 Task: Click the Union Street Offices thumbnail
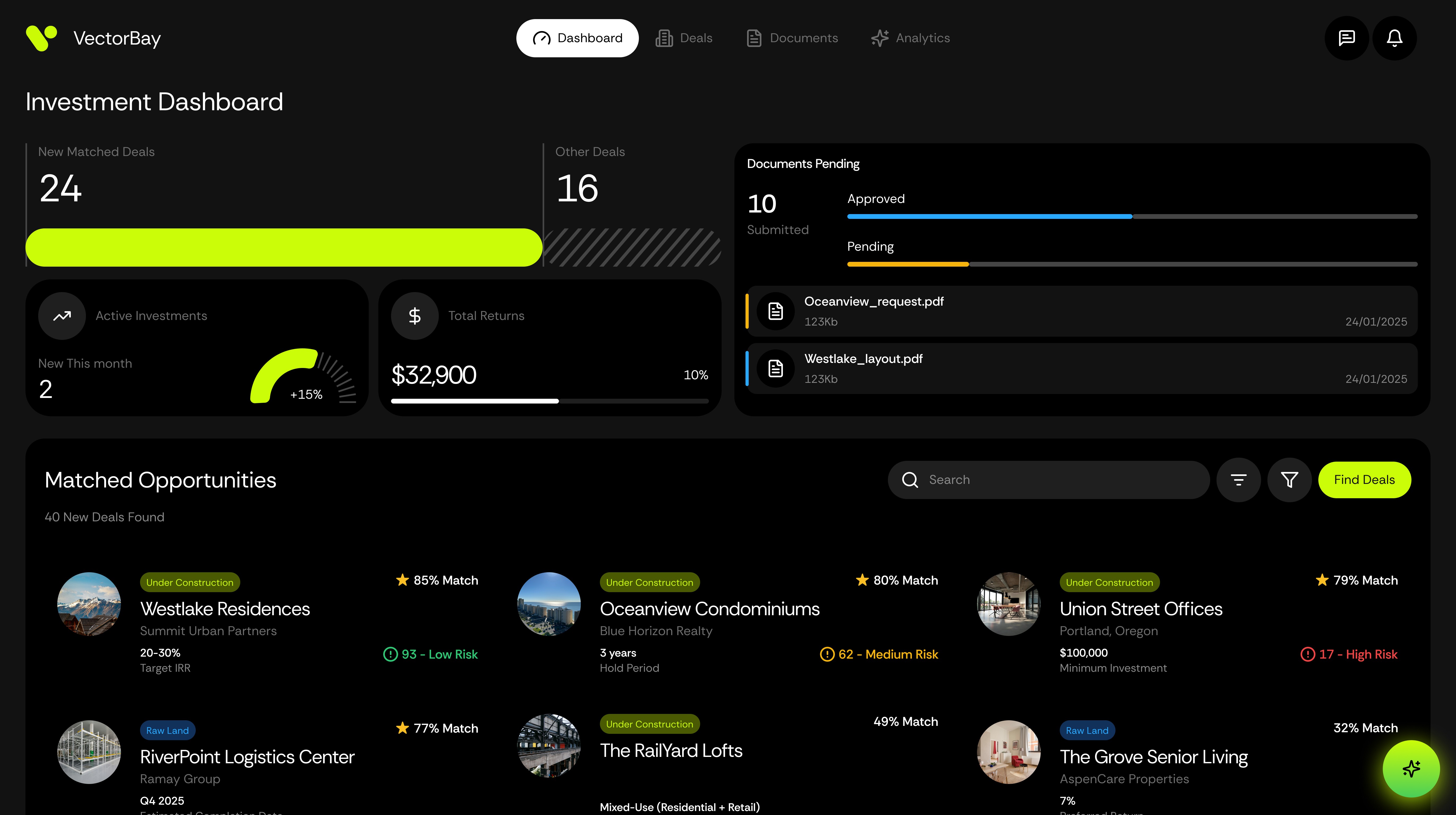click(x=1009, y=604)
